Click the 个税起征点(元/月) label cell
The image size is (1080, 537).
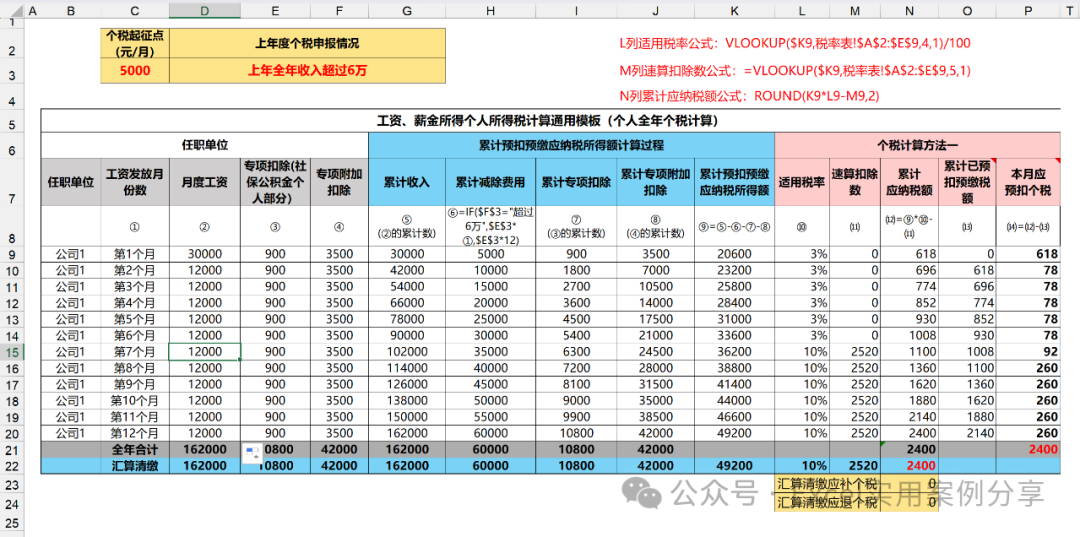[x=134, y=43]
